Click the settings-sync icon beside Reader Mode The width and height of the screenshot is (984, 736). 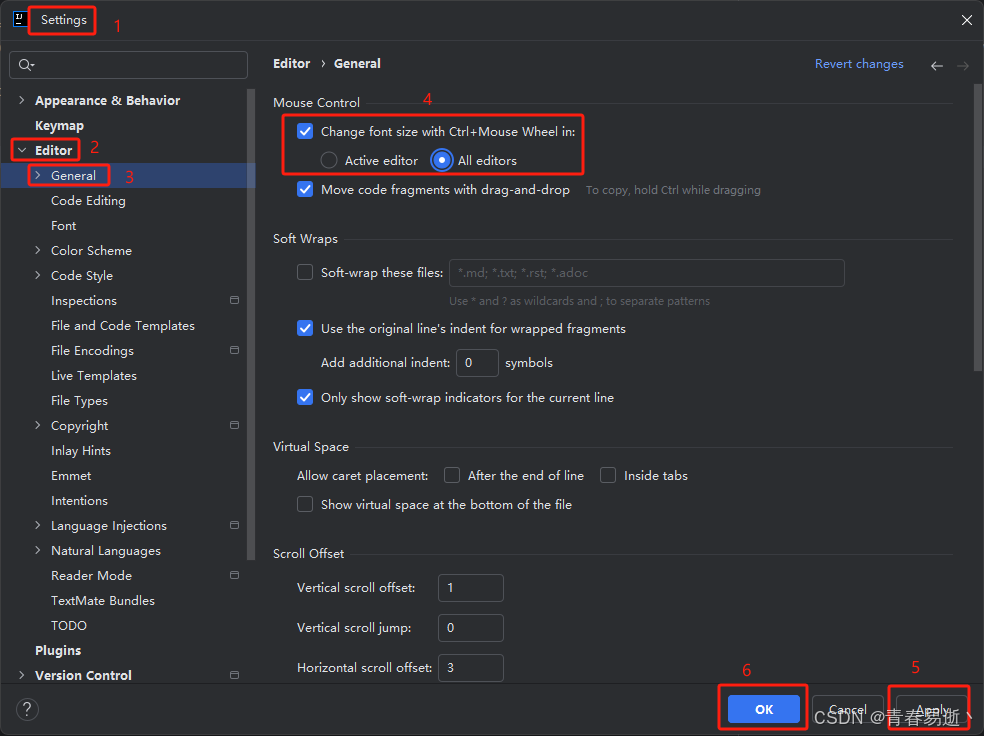[x=234, y=575]
